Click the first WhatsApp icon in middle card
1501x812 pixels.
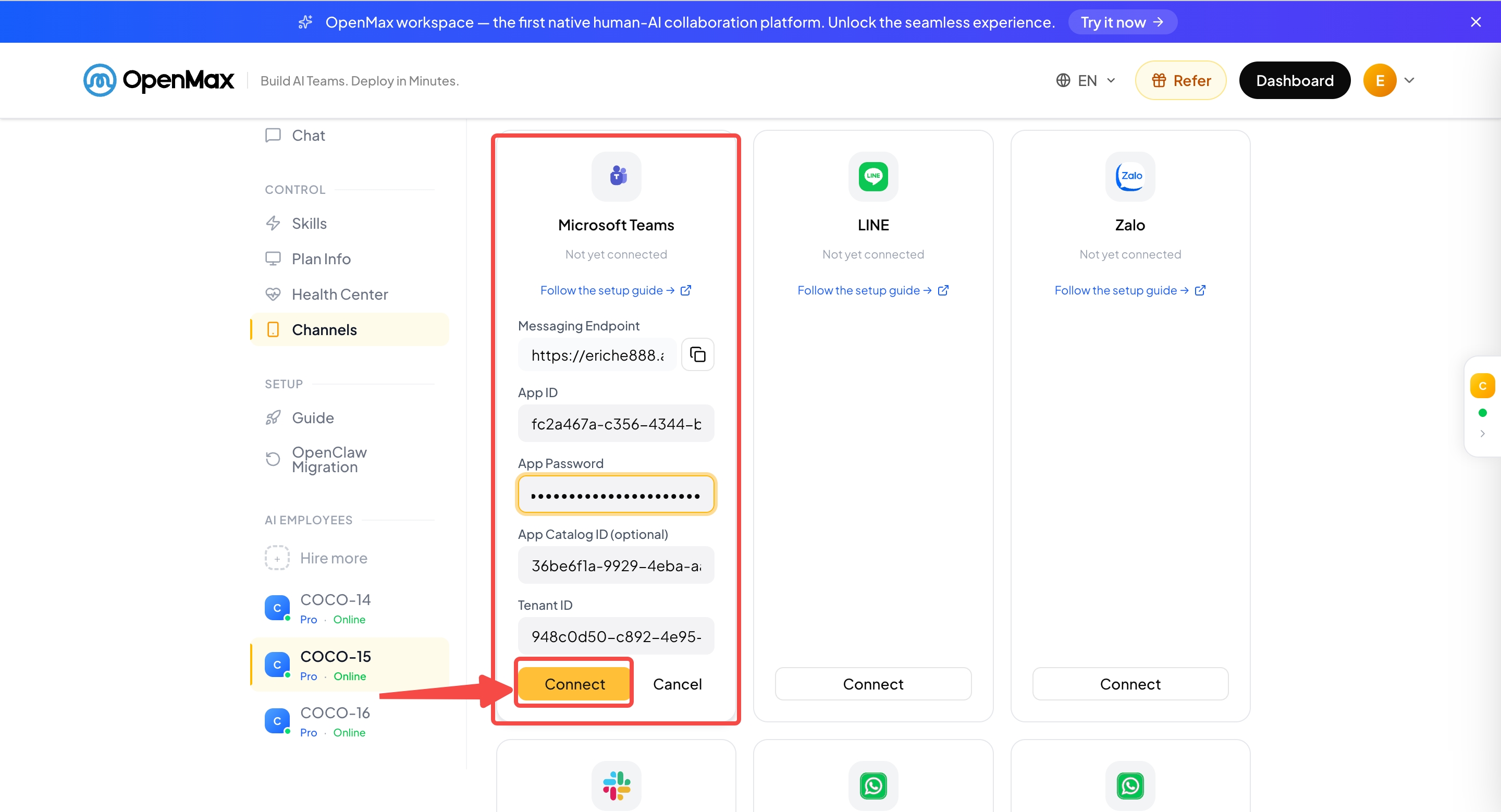(873, 785)
